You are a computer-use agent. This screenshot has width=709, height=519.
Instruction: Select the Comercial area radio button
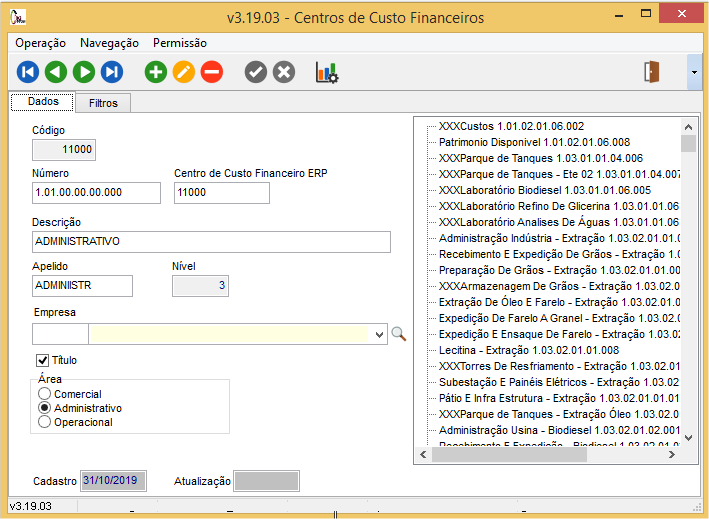tap(44, 394)
